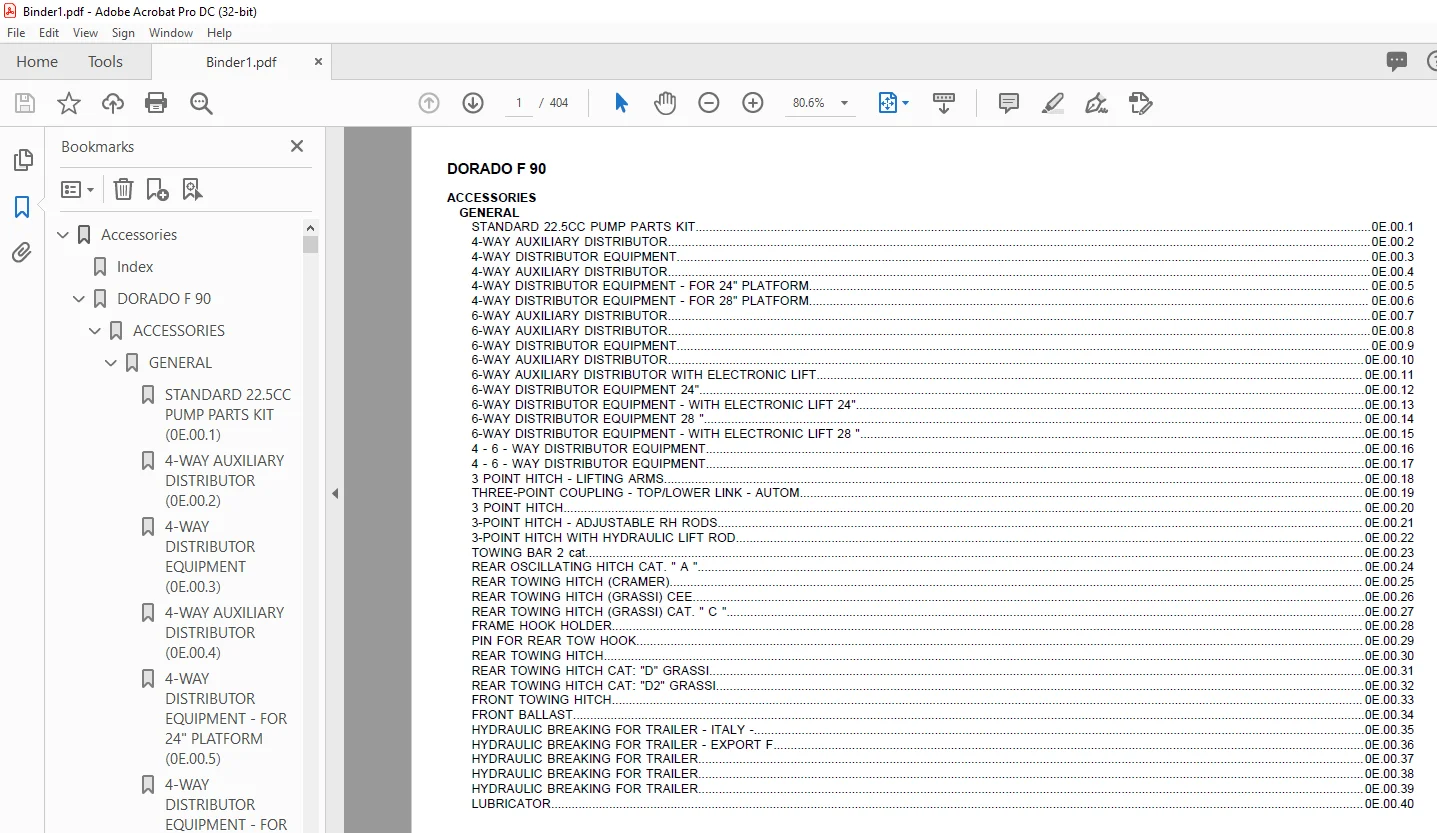Open the File menu

(x=16, y=33)
